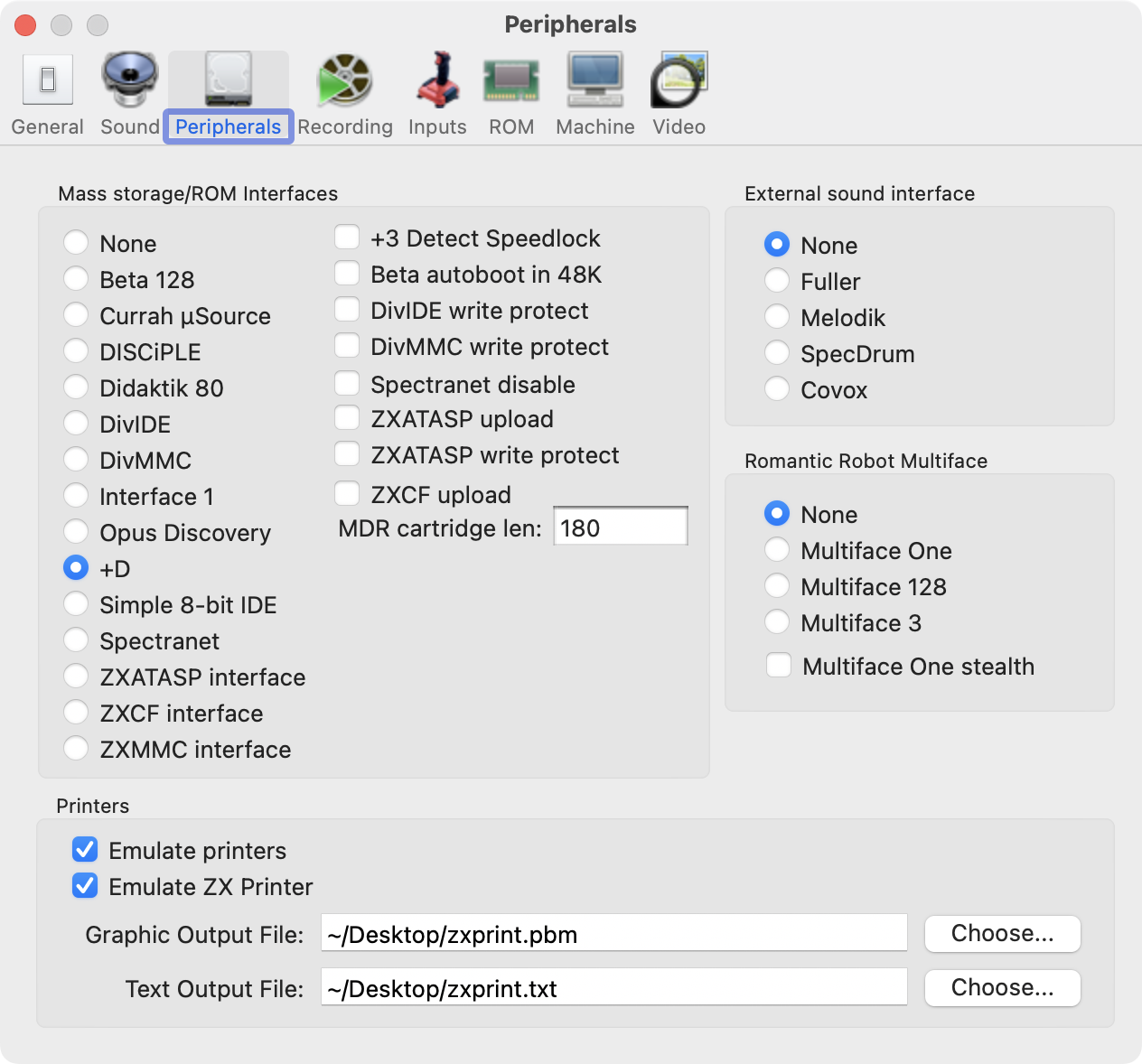Enable Spectranet disable
Viewport: 1142px width, 1064px height.
[x=347, y=383]
